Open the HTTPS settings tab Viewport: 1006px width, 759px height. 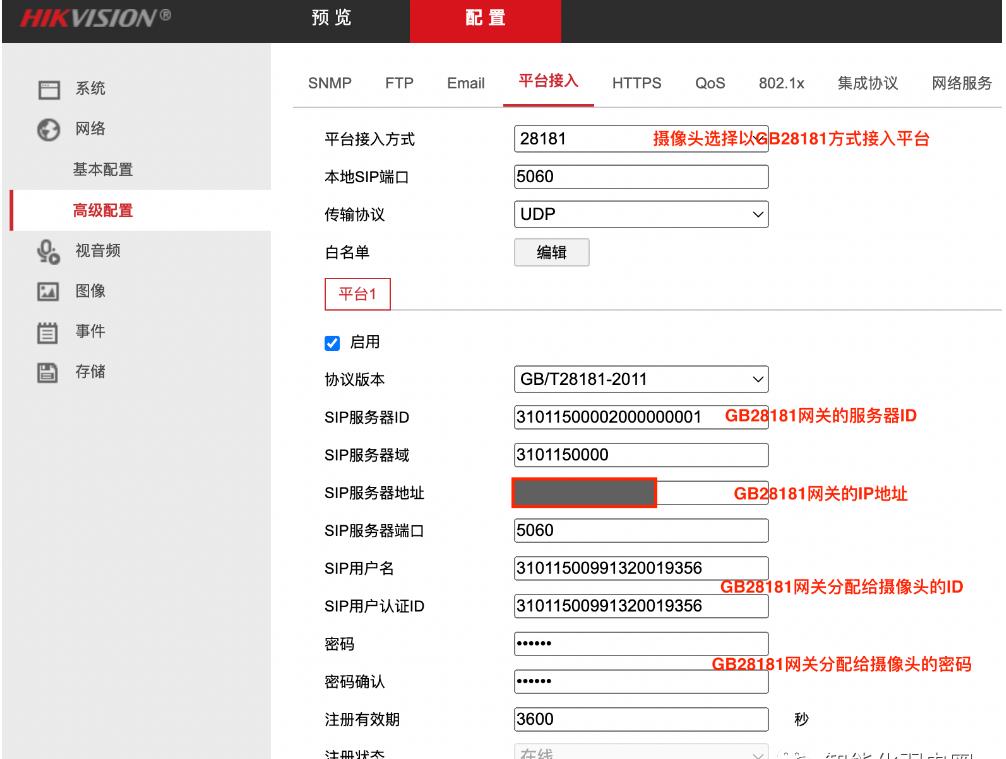pyautogui.click(x=635, y=84)
